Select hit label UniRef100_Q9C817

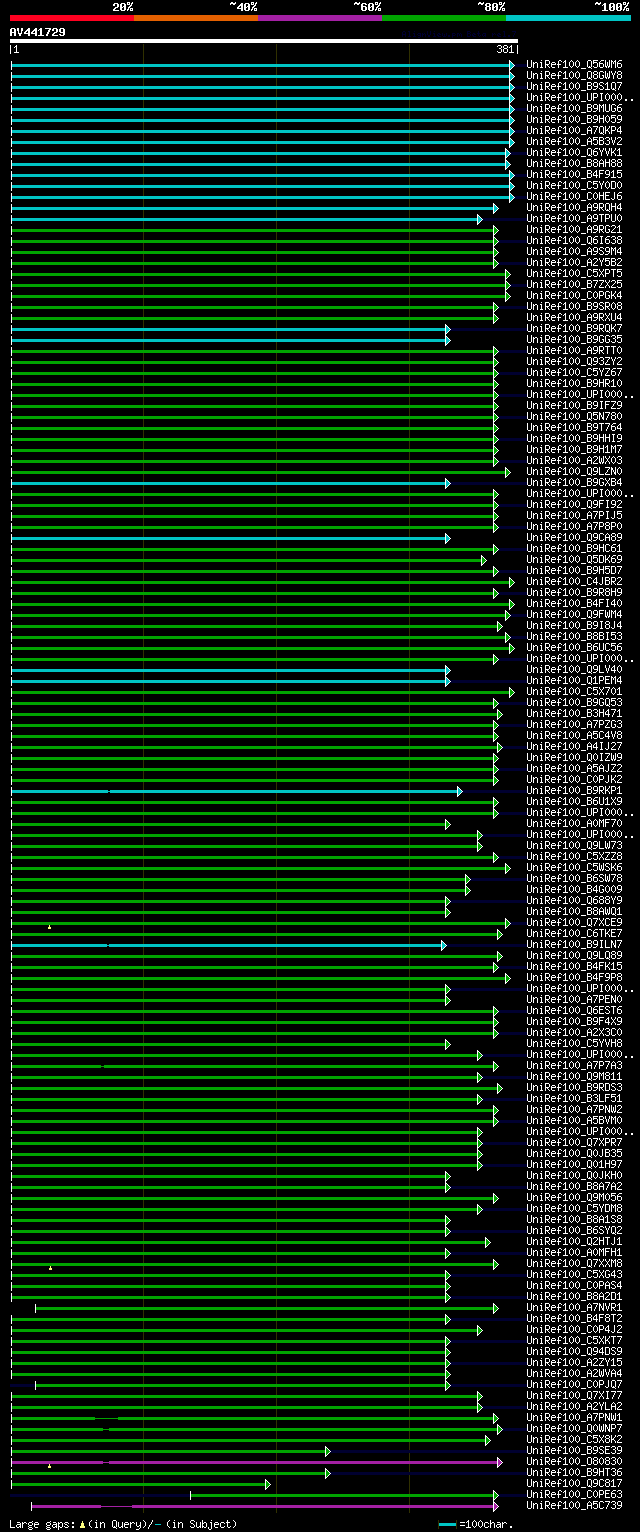coord(574,1484)
